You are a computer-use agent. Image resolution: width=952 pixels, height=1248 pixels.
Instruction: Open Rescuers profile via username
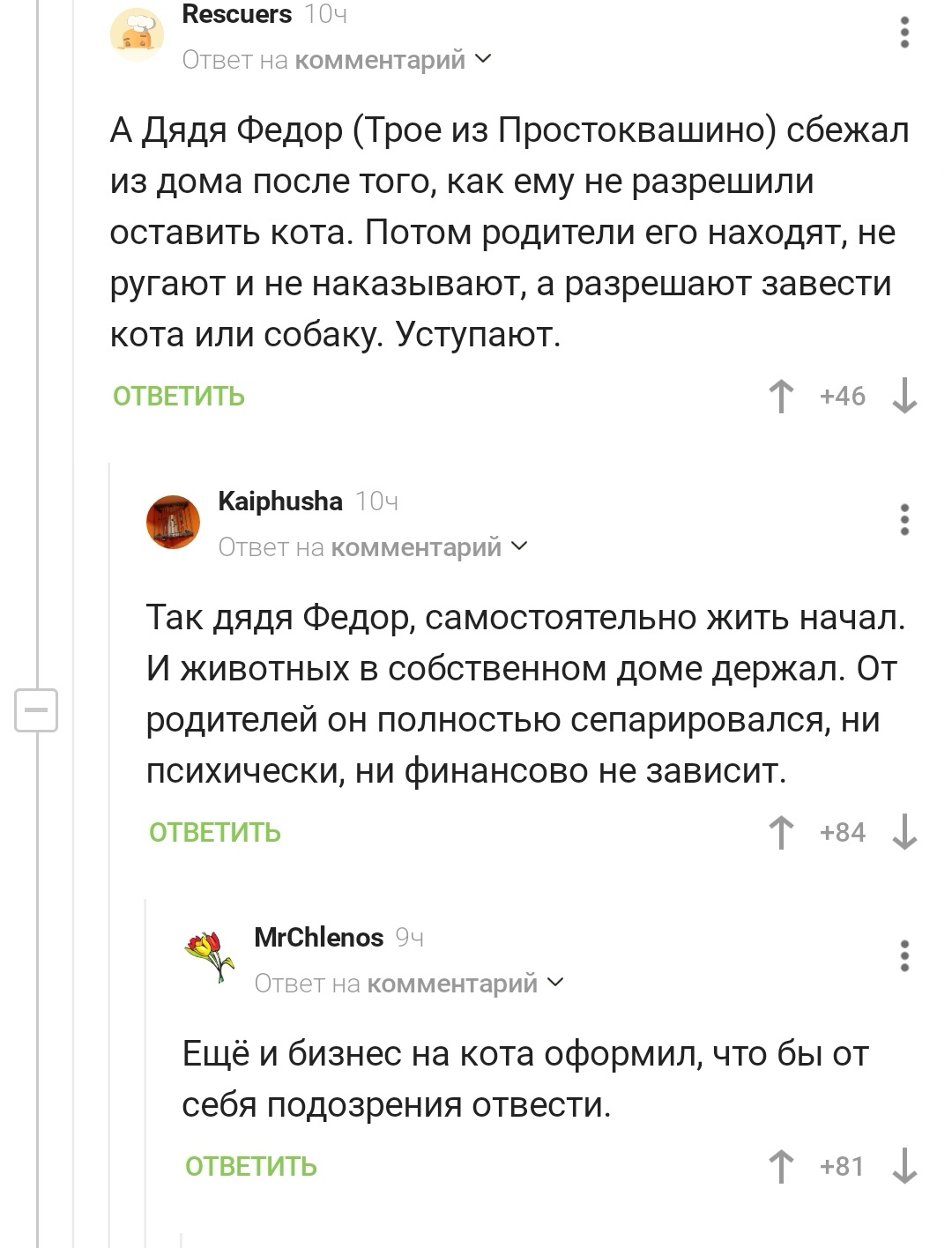[236, 14]
